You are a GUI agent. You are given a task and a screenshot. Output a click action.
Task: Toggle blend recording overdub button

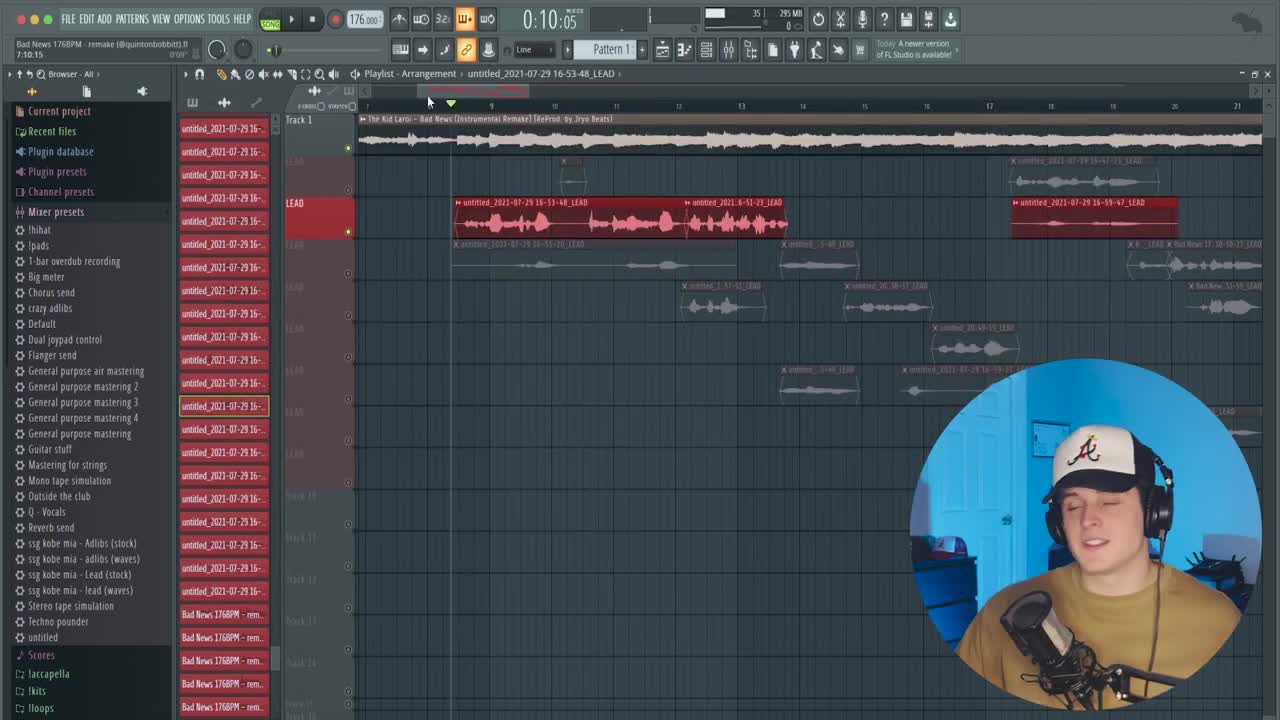point(465,19)
